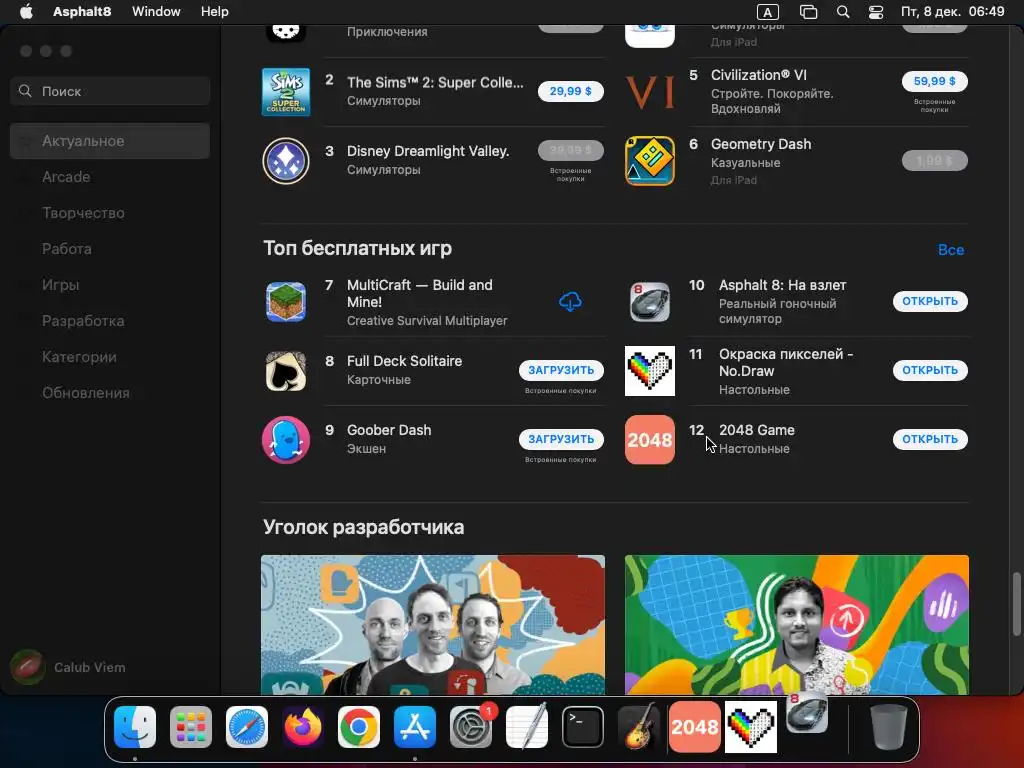Open 2048 from the Dock
The image size is (1024, 768).
point(695,727)
